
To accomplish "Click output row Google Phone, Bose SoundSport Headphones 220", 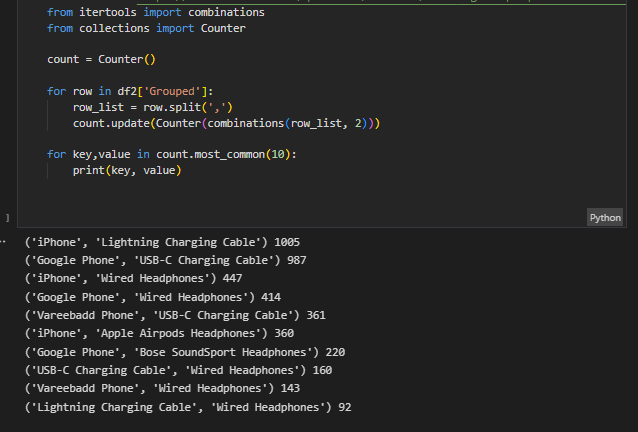I will [x=185, y=352].
